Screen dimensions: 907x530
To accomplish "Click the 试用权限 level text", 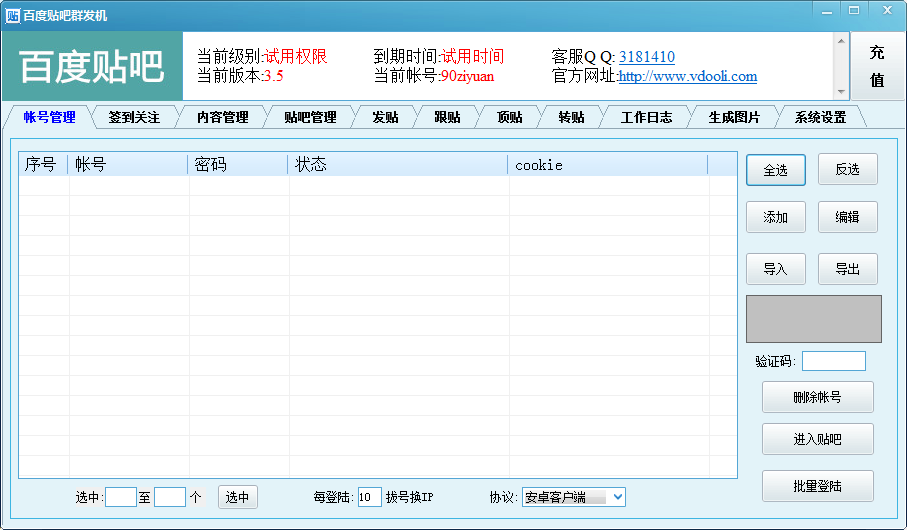I will 296,57.
